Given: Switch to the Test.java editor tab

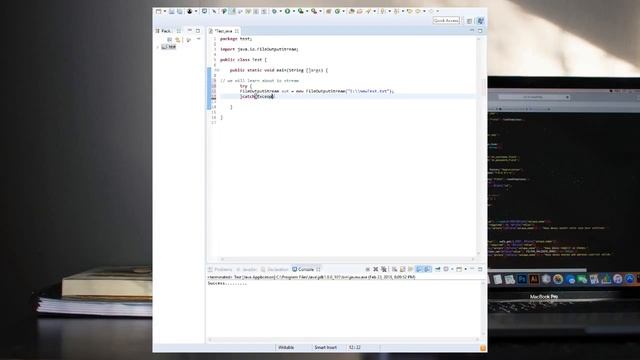Looking at the screenshot, I should click(224, 31).
